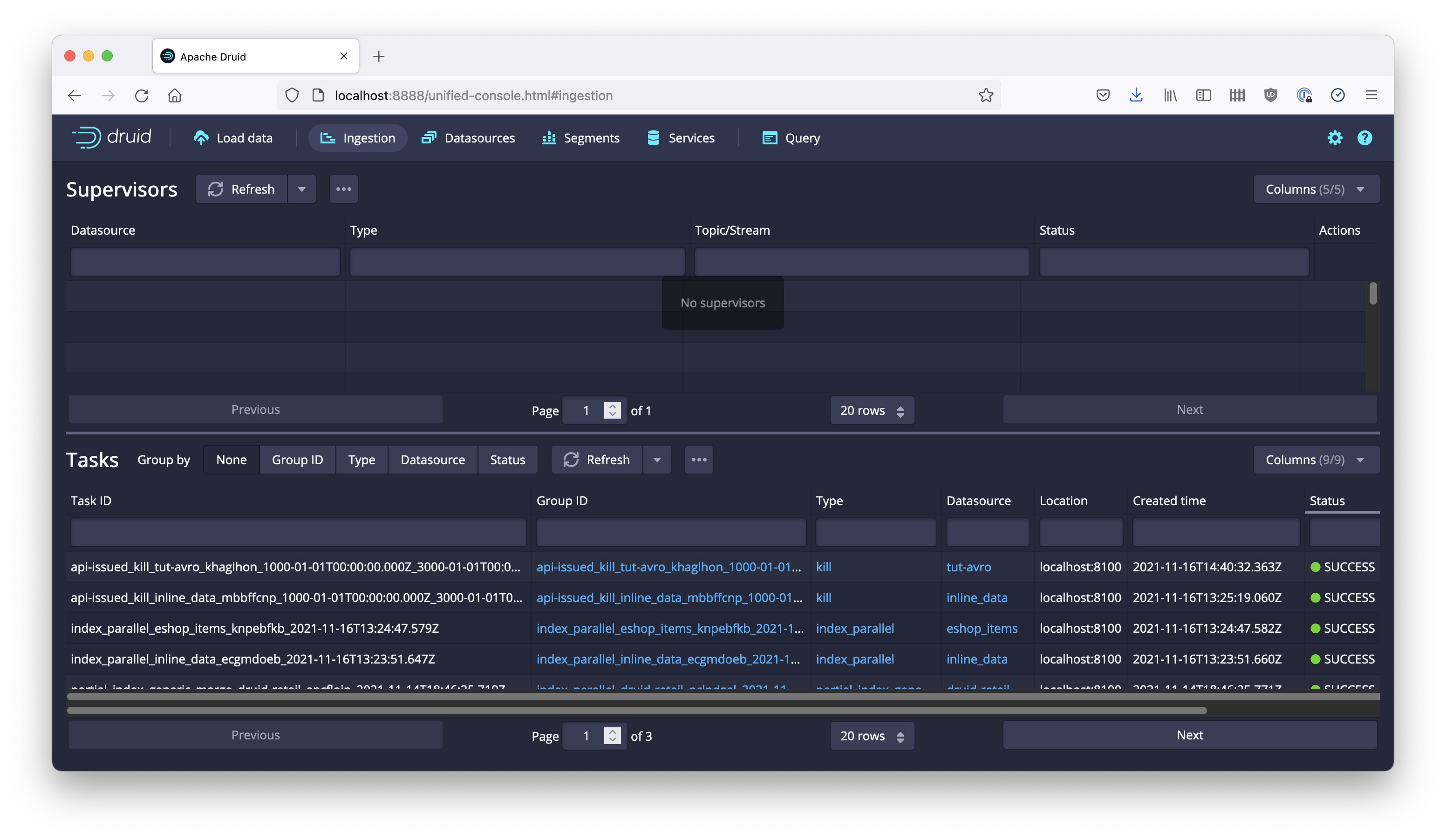Set task grouping to None
1446x840 pixels.
231,460
